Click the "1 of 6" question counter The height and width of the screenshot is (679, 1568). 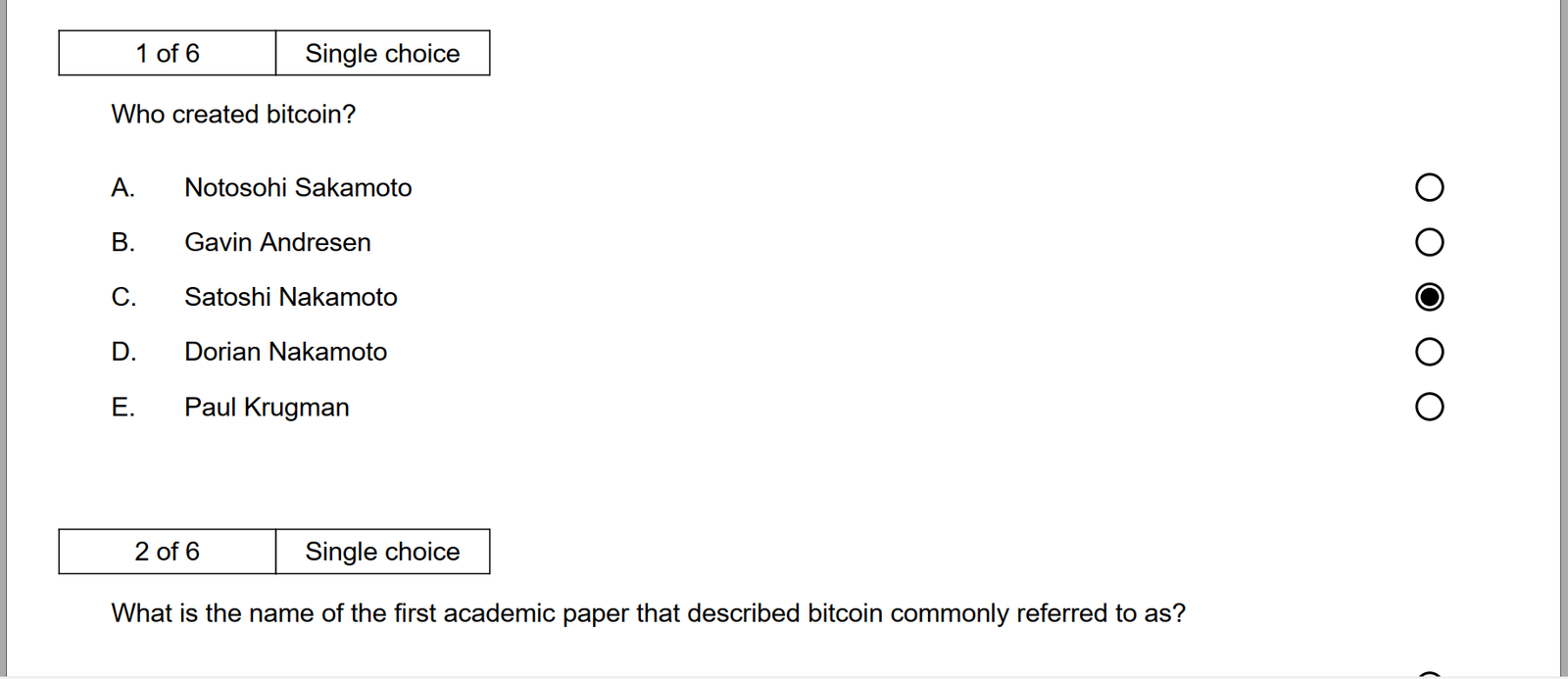pyautogui.click(x=168, y=53)
